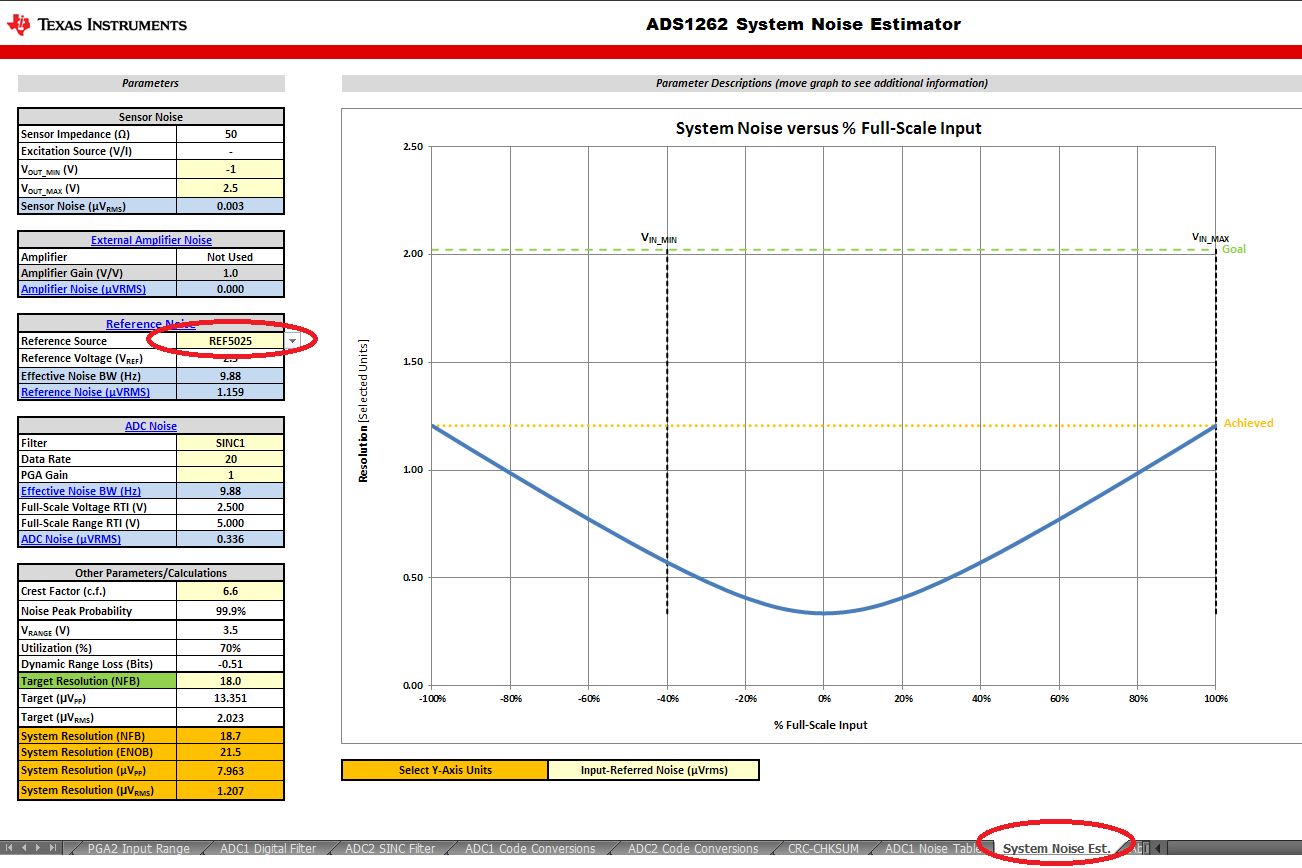The image size is (1302, 868).
Task: Click the Utilization value 70%
Action: pos(230,648)
